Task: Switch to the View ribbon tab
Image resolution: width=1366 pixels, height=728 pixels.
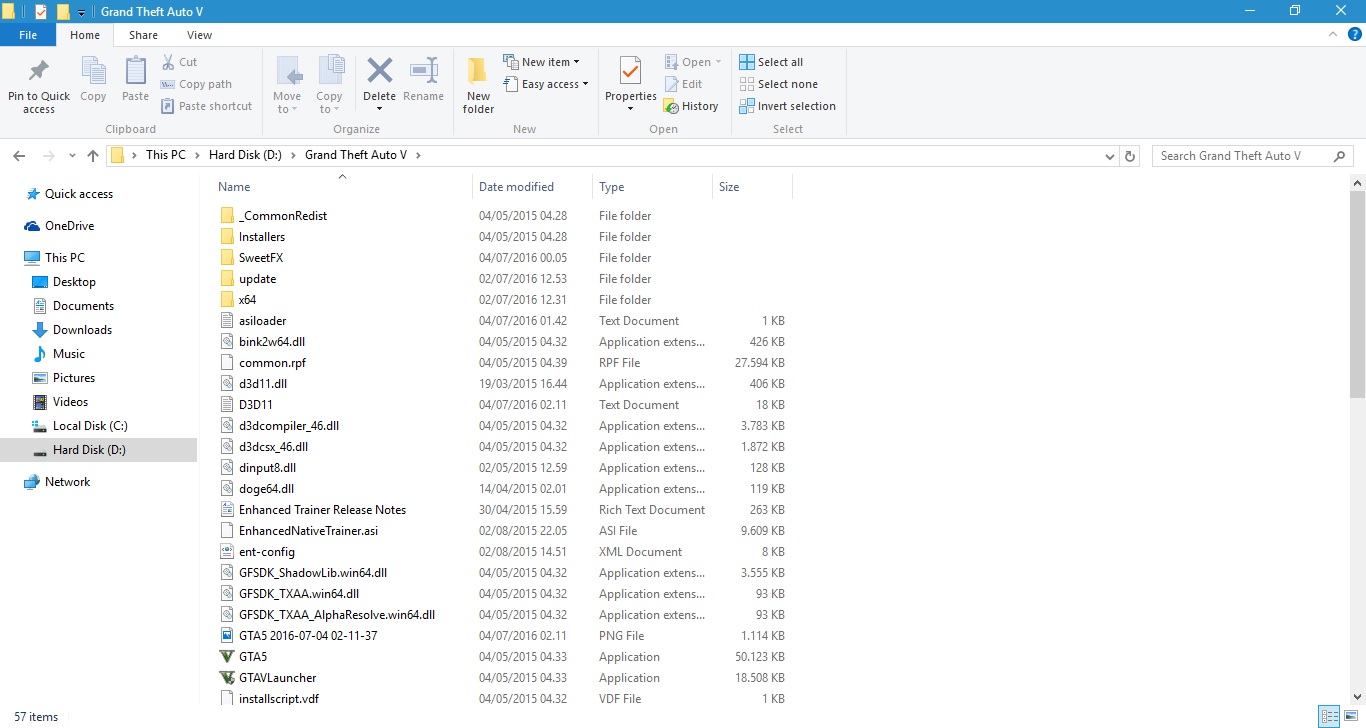Action: [x=199, y=35]
